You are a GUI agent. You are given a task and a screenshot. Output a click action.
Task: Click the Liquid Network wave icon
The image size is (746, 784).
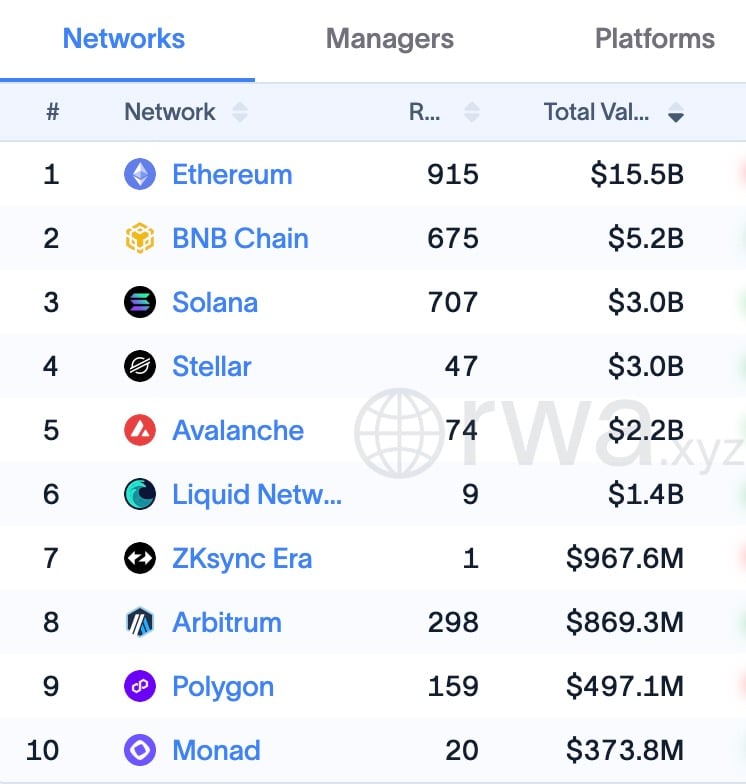click(140, 494)
